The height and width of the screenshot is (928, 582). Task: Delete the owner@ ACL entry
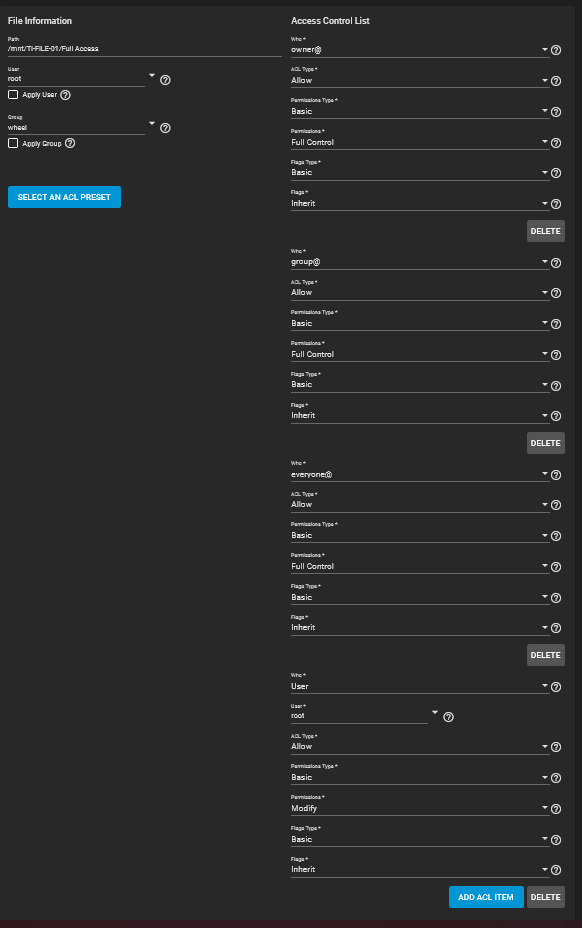click(x=545, y=231)
